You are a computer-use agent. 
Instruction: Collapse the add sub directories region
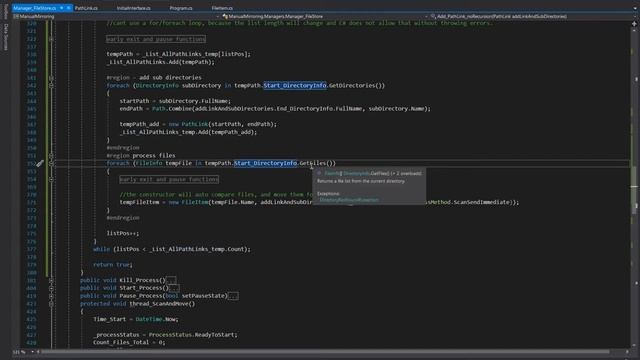point(51,78)
